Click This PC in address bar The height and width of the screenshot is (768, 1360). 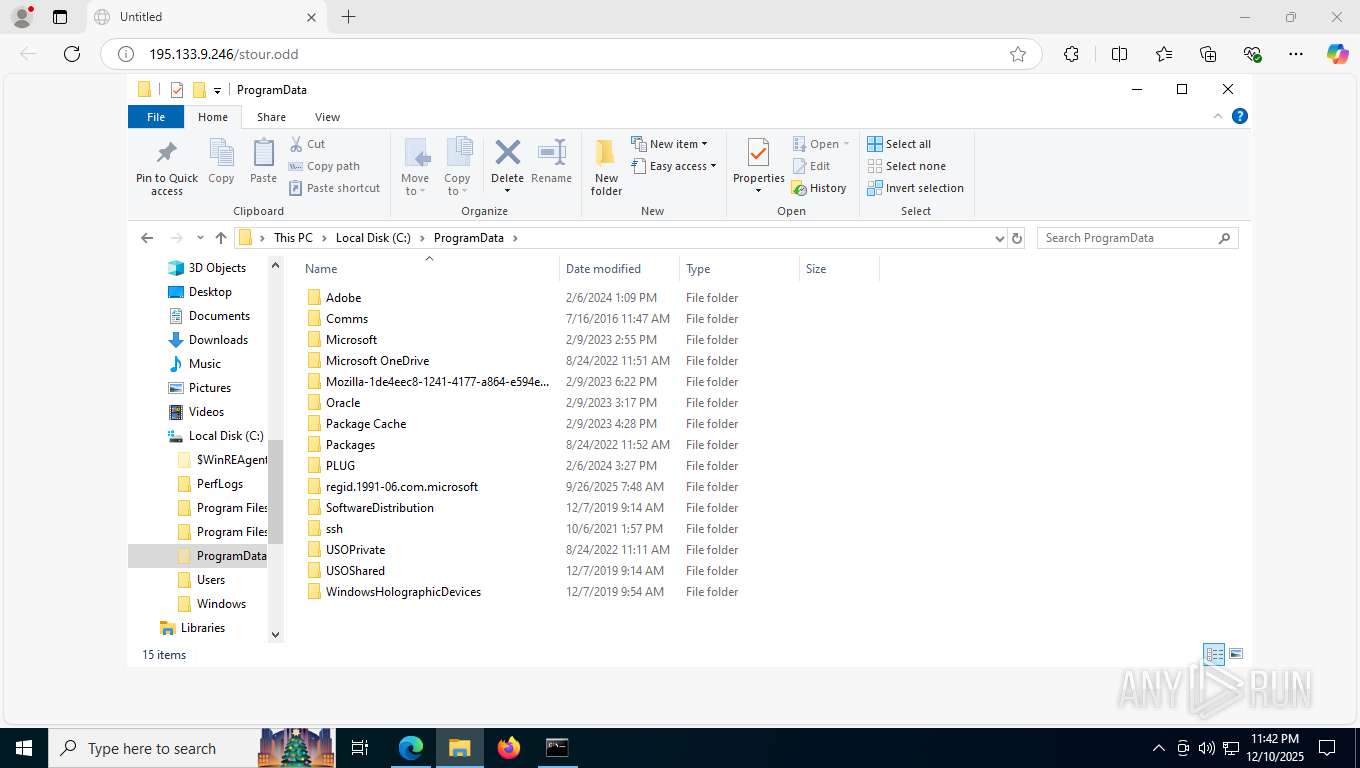293,238
